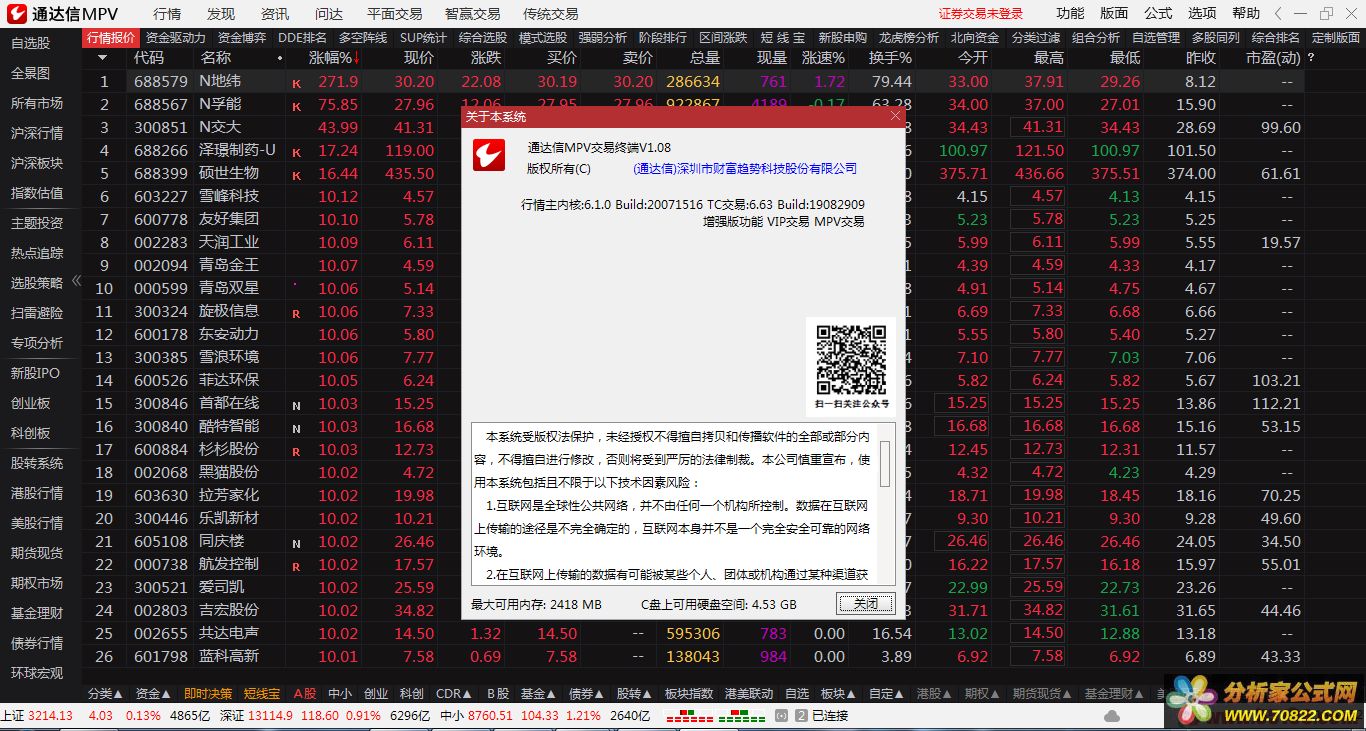1366x731 pixels.
Task: Click the 证券交易未登录 login link
Action: coord(981,14)
